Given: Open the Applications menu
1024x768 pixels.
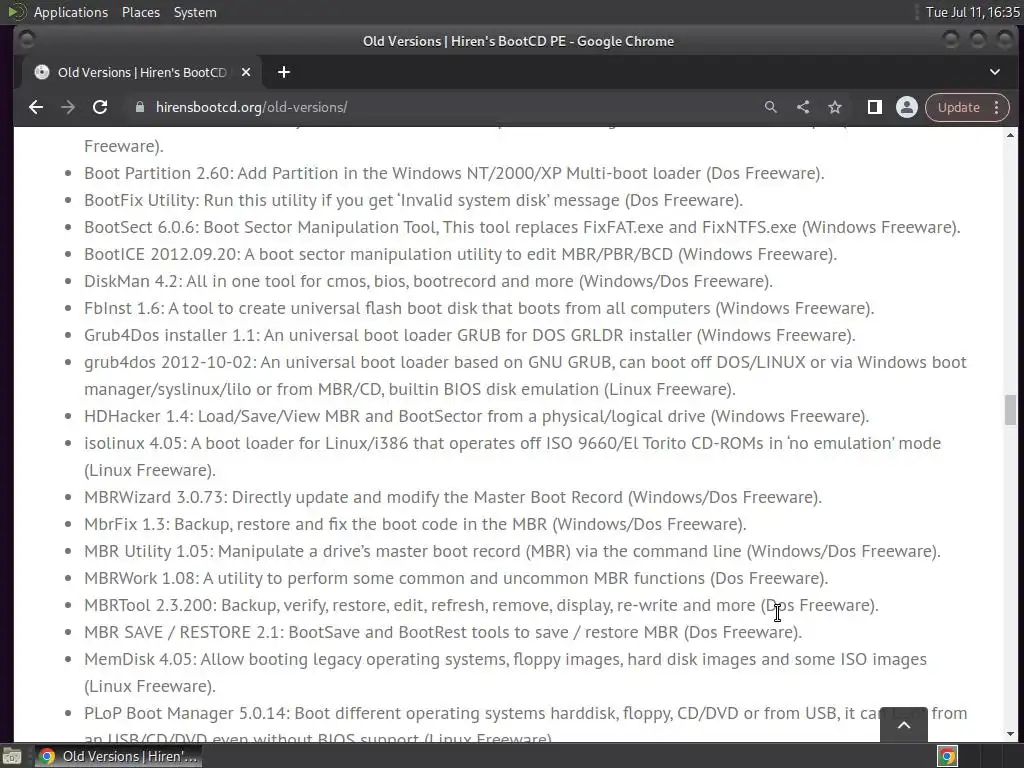Looking at the screenshot, I should 71,12.
